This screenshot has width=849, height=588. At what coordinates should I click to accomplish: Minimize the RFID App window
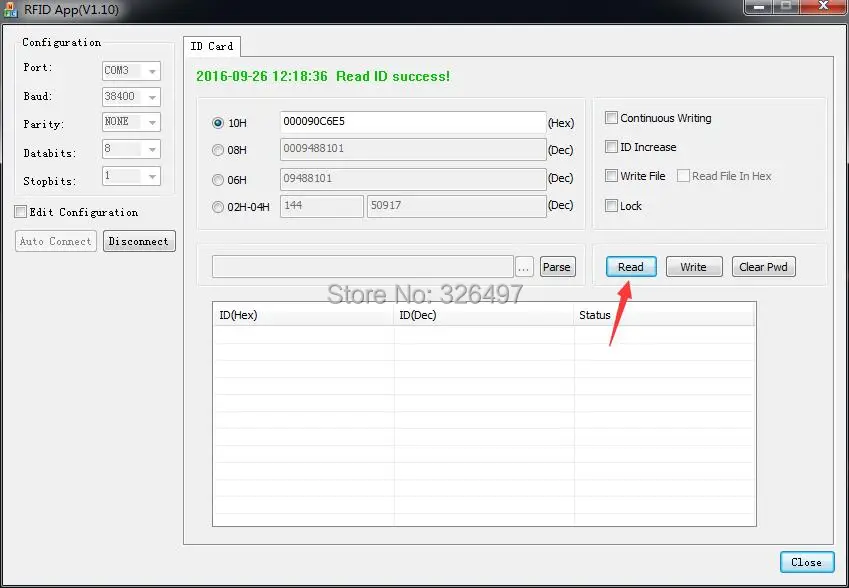point(760,7)
